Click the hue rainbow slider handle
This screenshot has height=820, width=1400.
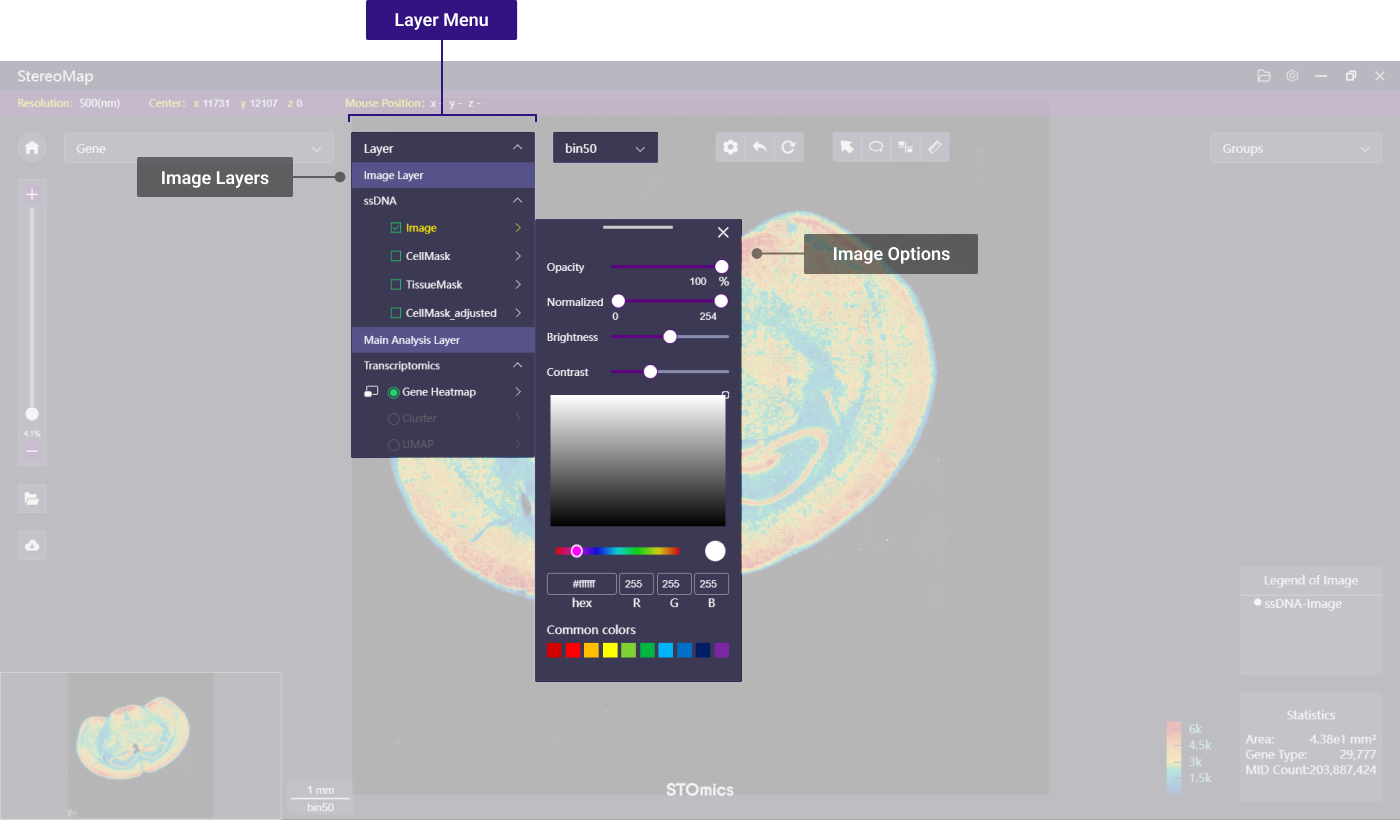576,551
